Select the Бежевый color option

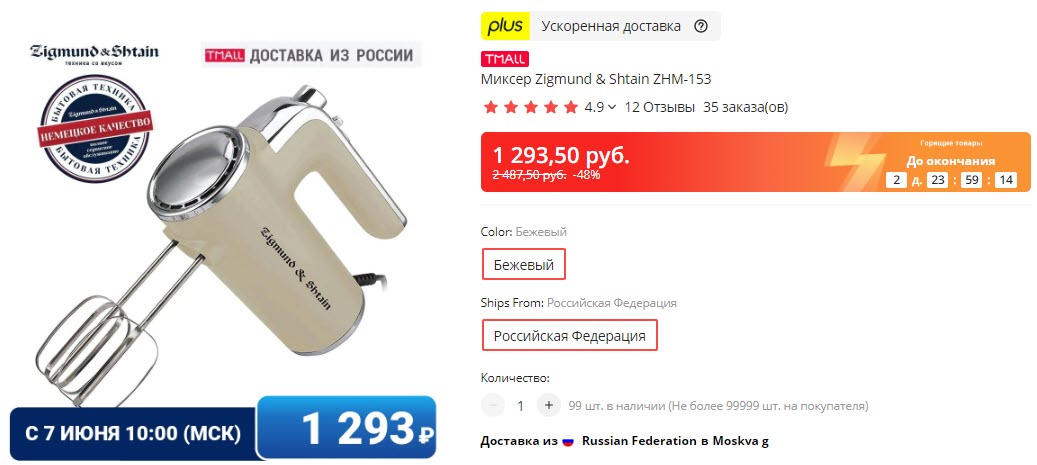click(x=523, y=265)
